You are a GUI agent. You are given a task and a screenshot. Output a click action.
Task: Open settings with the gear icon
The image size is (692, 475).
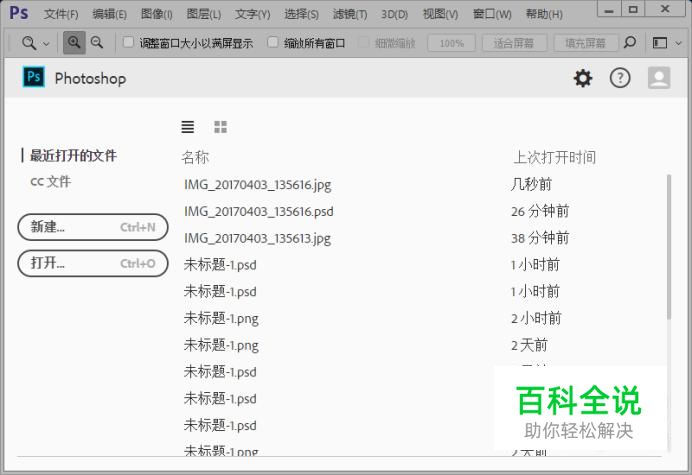coord(583,78)
